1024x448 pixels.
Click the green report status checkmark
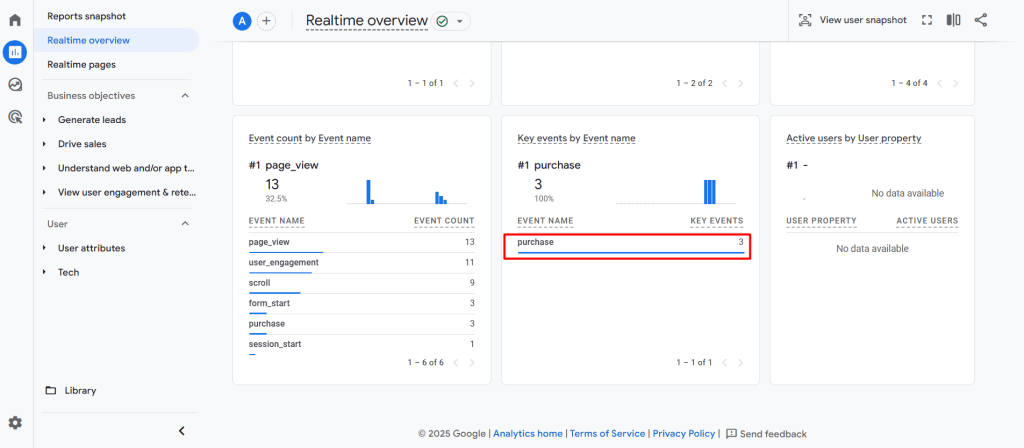pos(442,22)
